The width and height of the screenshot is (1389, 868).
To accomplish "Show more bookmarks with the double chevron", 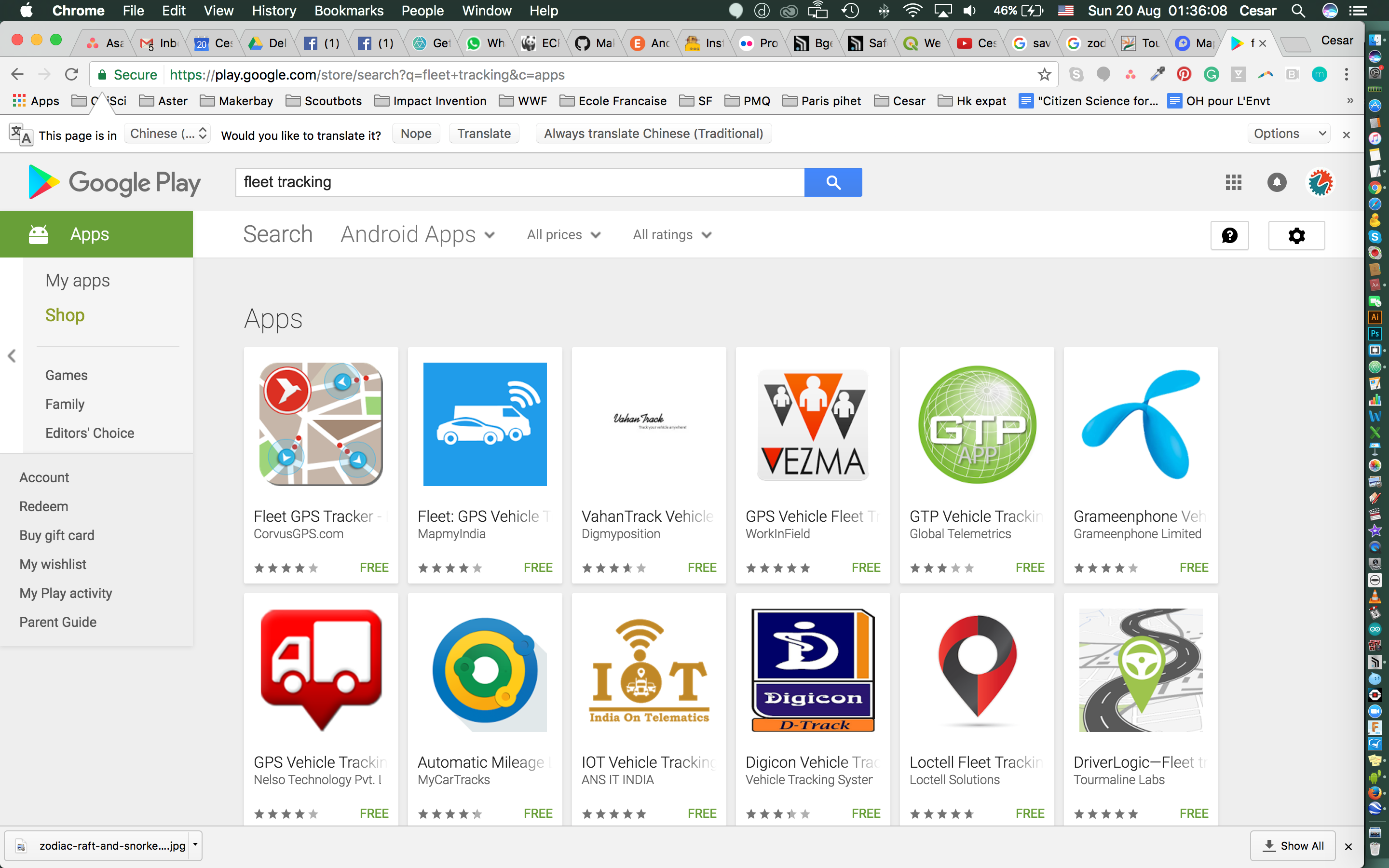I will point(1350,100).
